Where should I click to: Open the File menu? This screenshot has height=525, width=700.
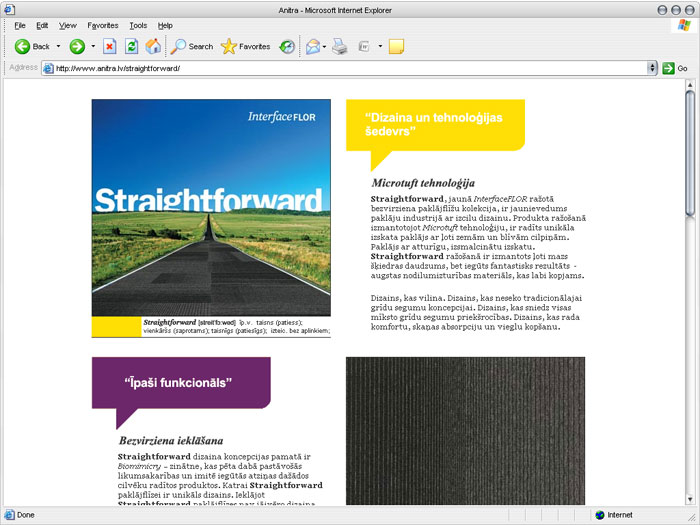click(x=20, y=25)
